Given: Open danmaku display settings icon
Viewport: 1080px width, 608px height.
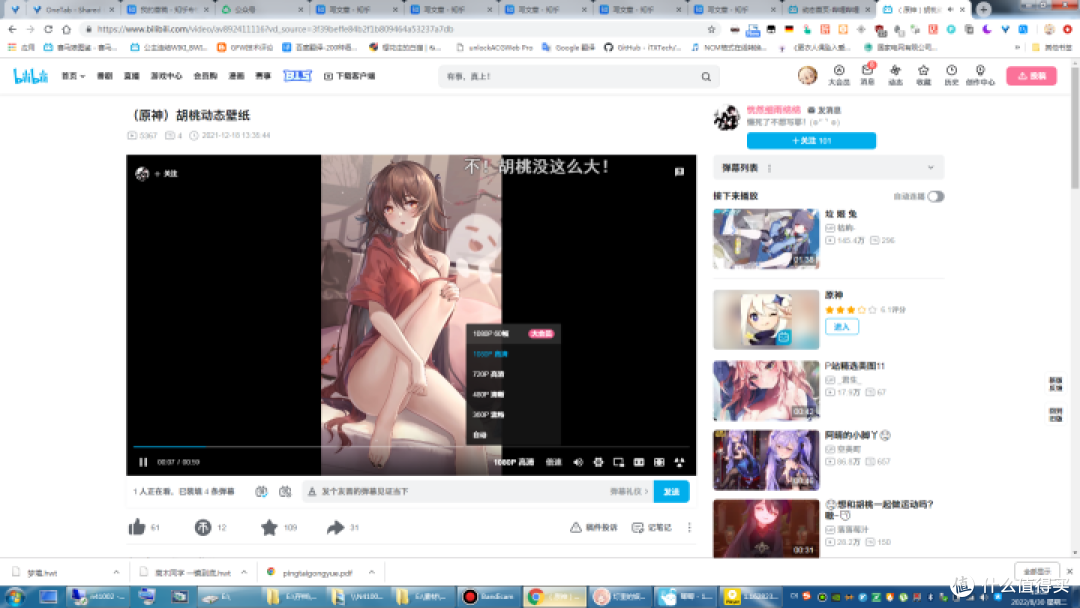Looking at the screenshot, I should (284, 492).
